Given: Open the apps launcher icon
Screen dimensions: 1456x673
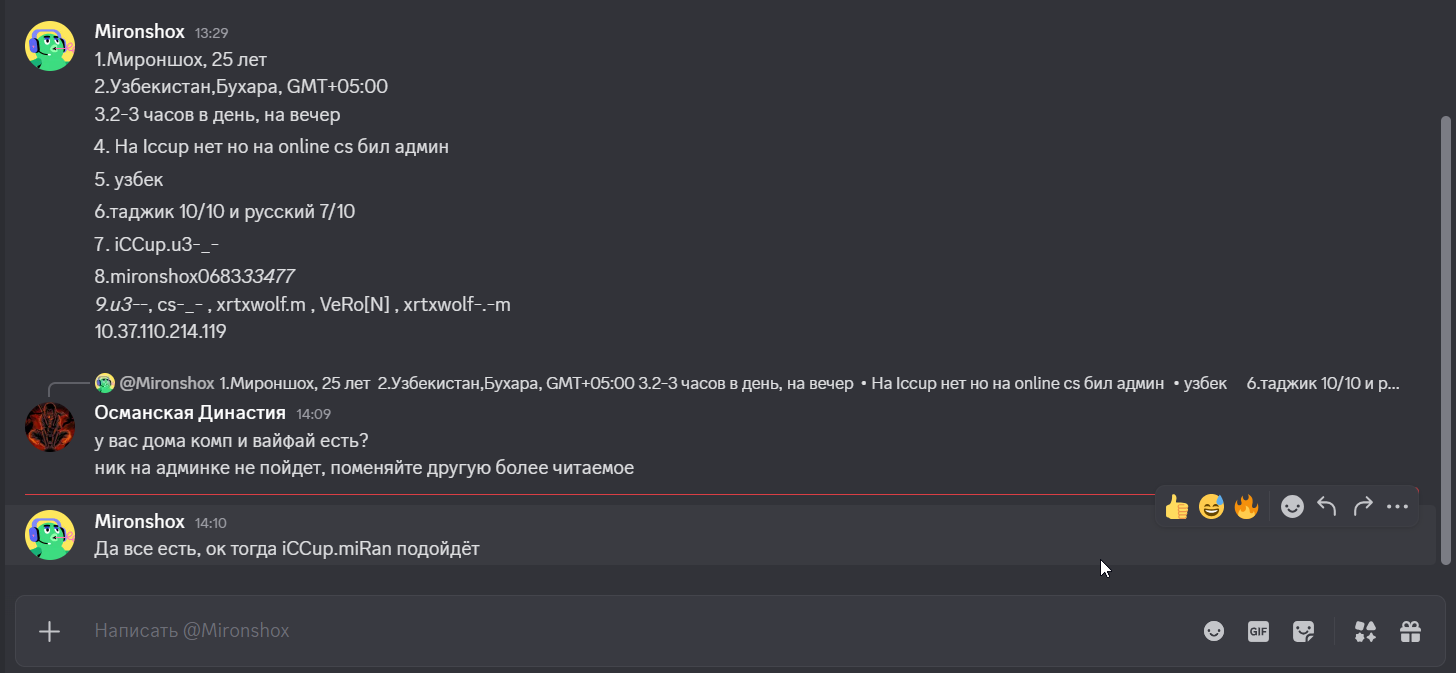Looking at the screenshot, I should click(x=1365, y=631).
